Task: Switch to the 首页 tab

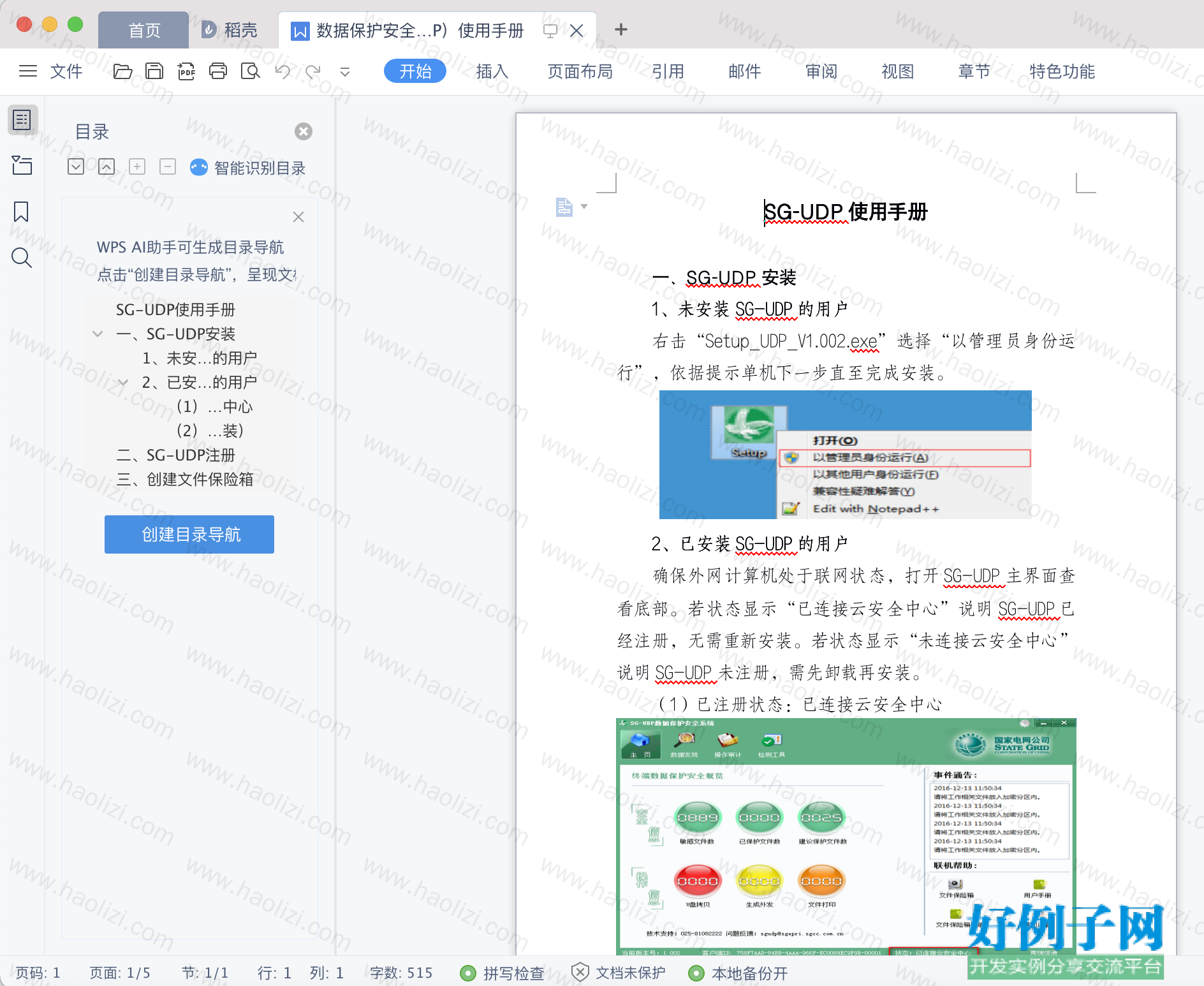Action: (x=144, y=30)
